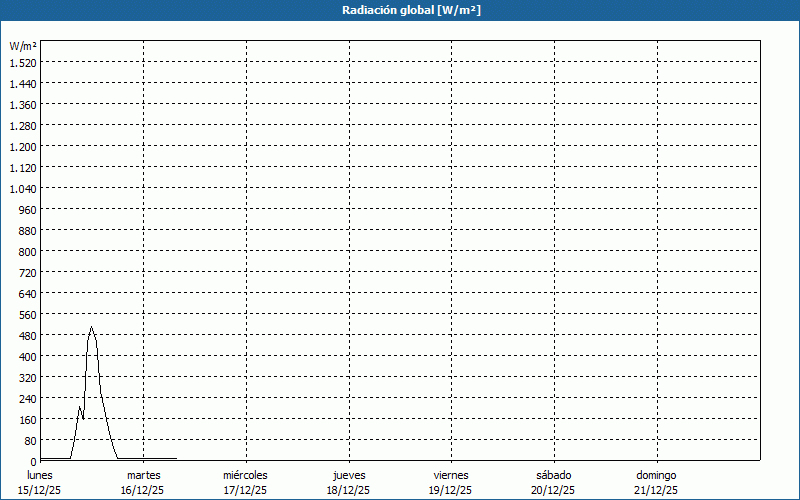Image resolution: width=800 pixels, height=500 pixels.
Task: Select the 1.440 y-axis value
Action: [x=23, y=84]
